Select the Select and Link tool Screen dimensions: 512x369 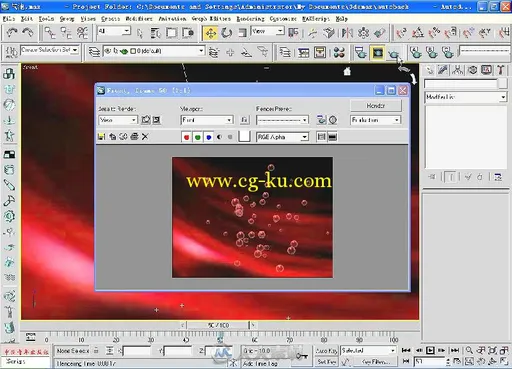point(50,33)
